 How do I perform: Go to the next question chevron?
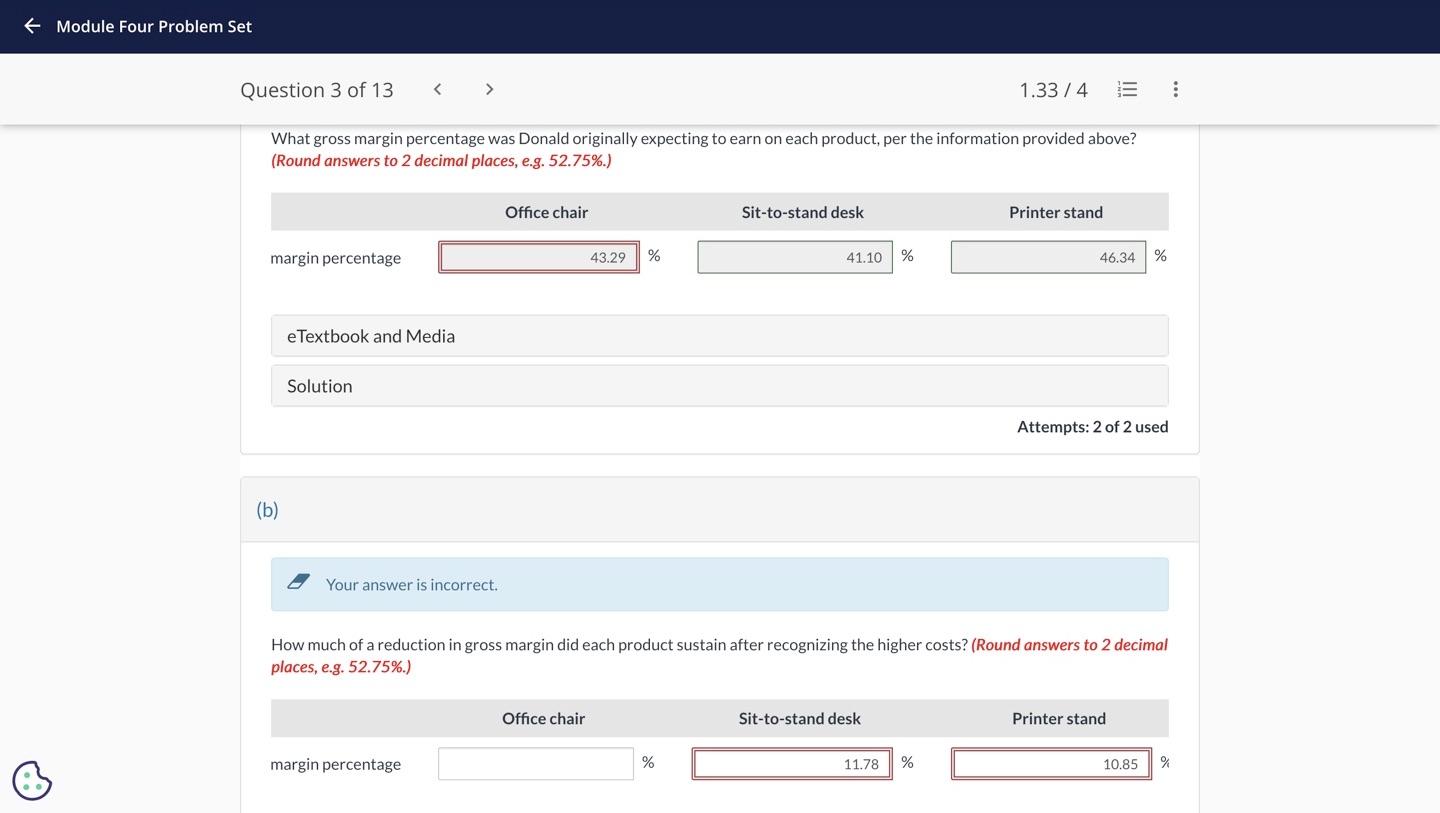point(489,89)
